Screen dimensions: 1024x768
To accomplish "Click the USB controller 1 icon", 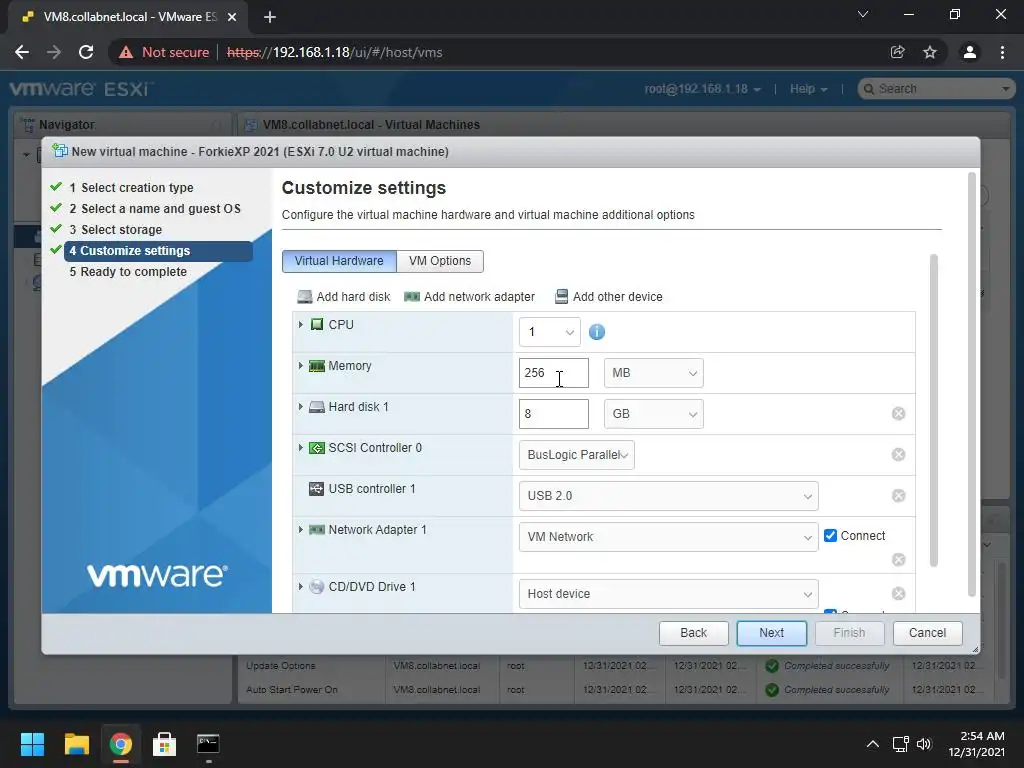I will (317, 489).
